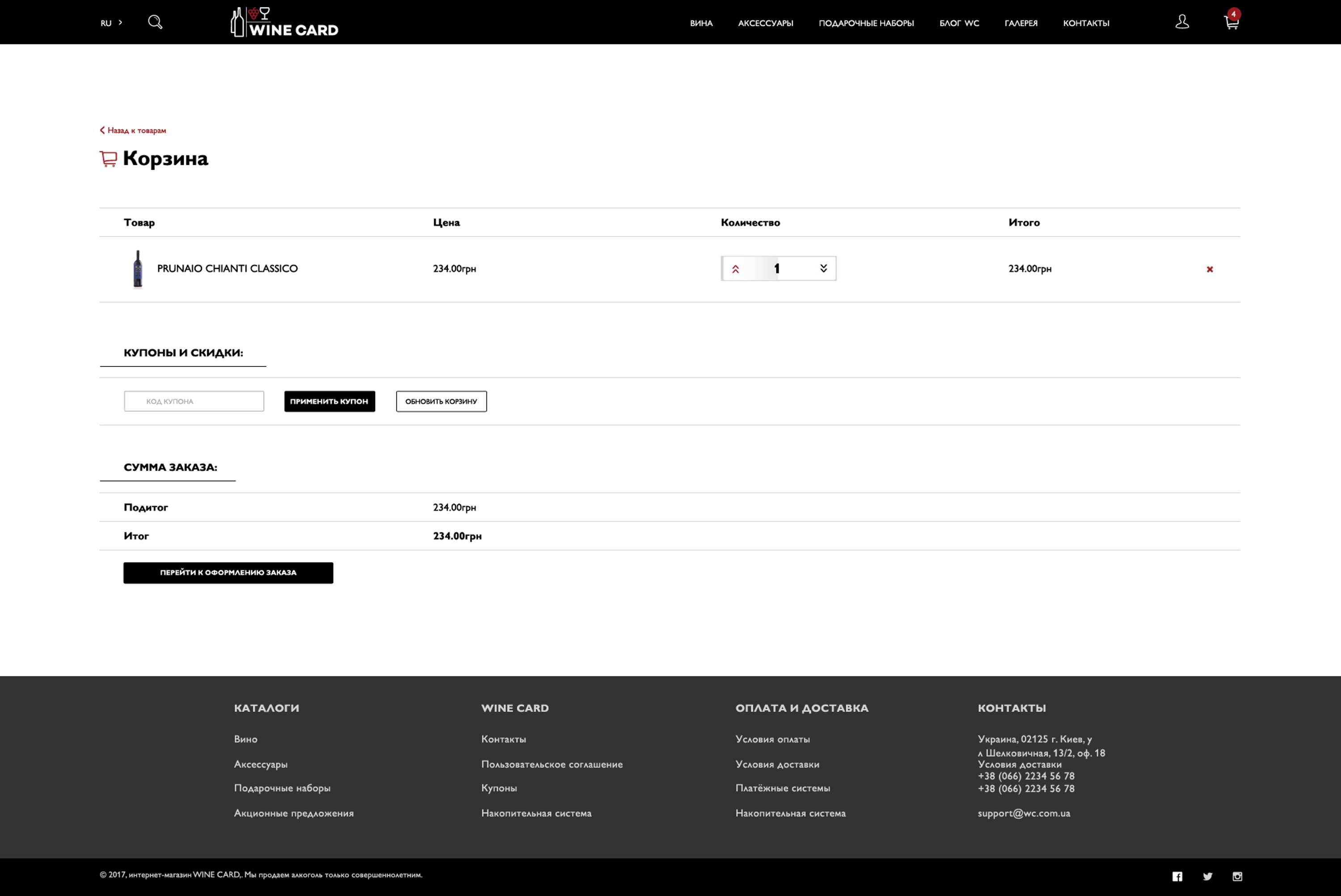Click the КУПОНЫ И СКИДКИ section heading
The image size is (1341, 896).
183,353
